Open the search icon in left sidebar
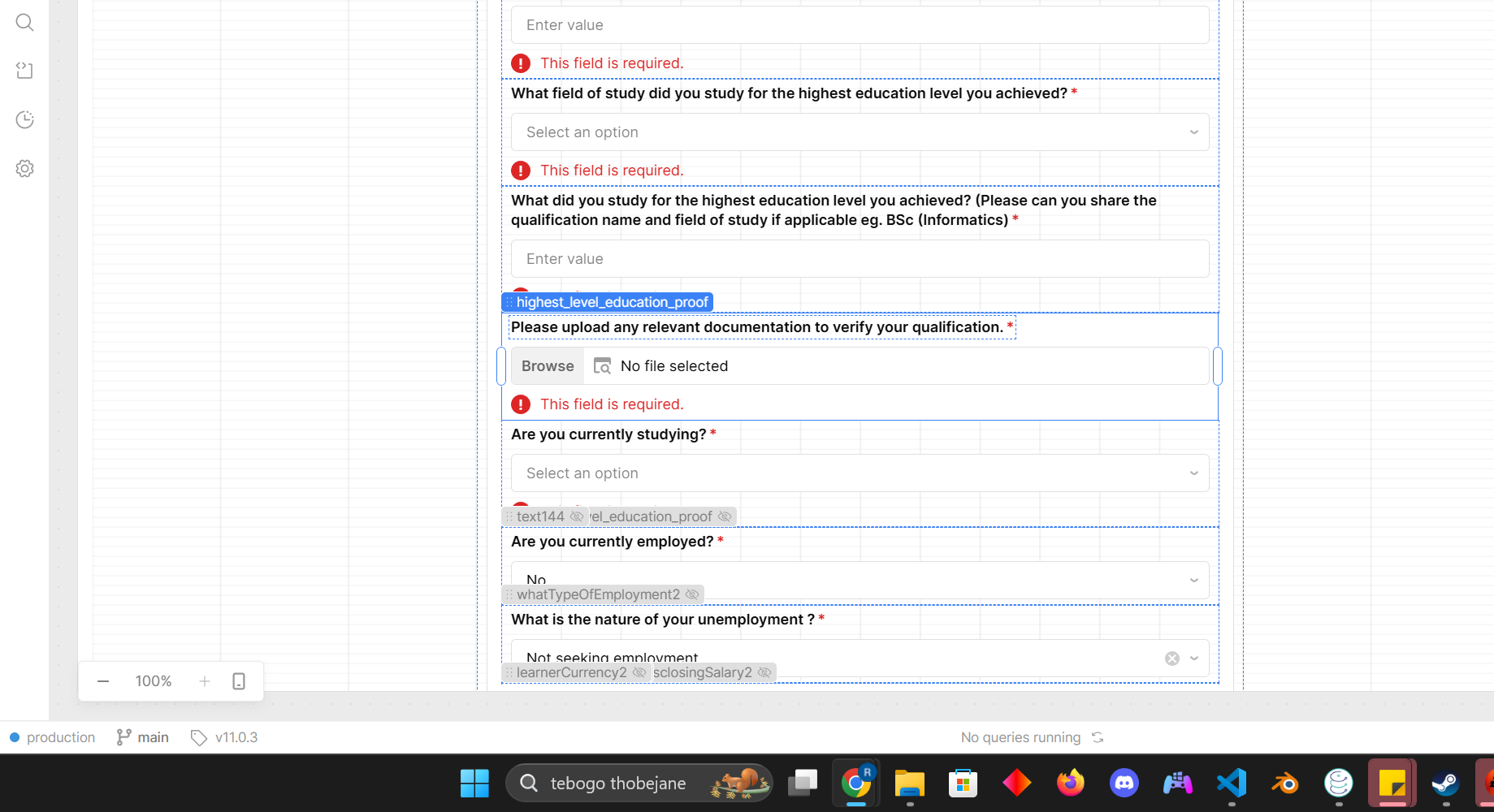Viewport: 1494px width, 812px height. tap(24, 23)
